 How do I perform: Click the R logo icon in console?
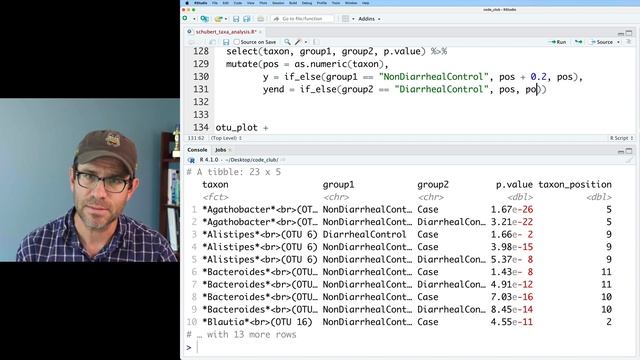pos(191,160)
